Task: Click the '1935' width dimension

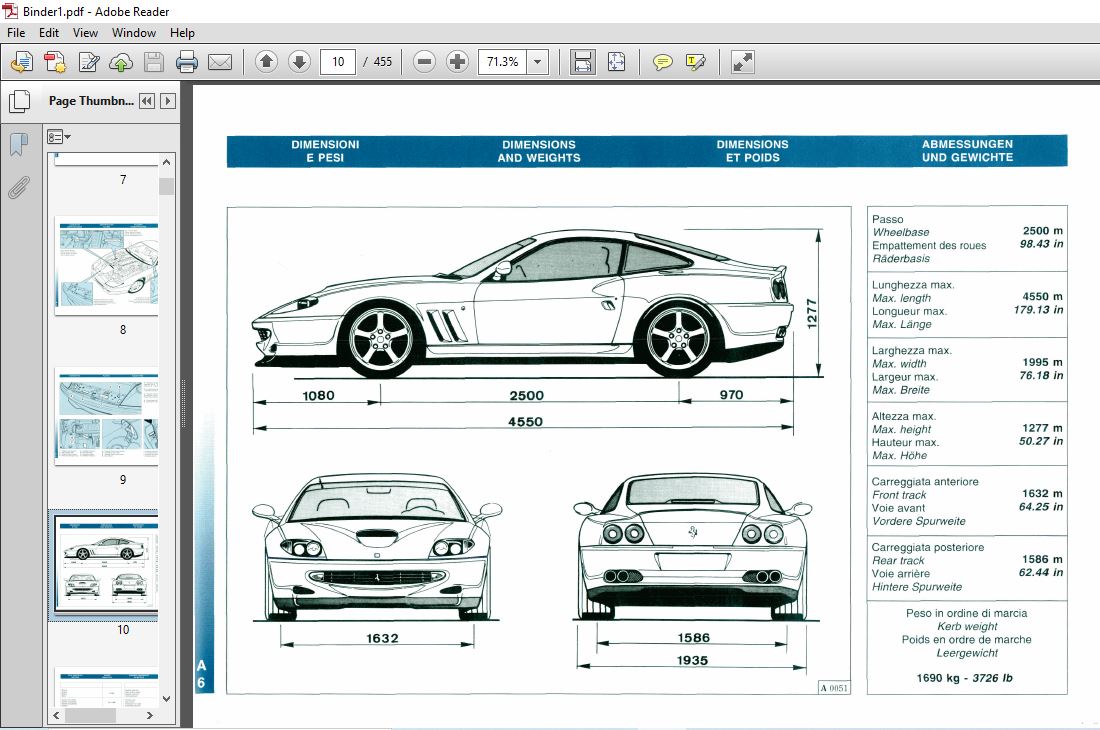Action: point(692,660)
